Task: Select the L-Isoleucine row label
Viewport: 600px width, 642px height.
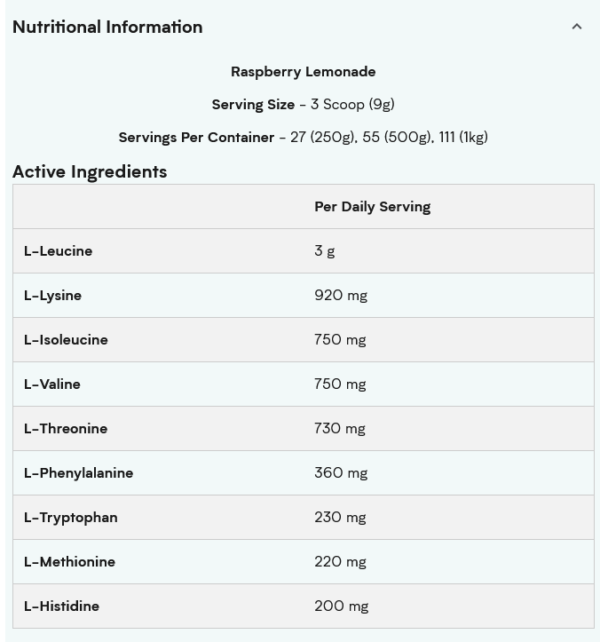Action: tap(66, 340)
